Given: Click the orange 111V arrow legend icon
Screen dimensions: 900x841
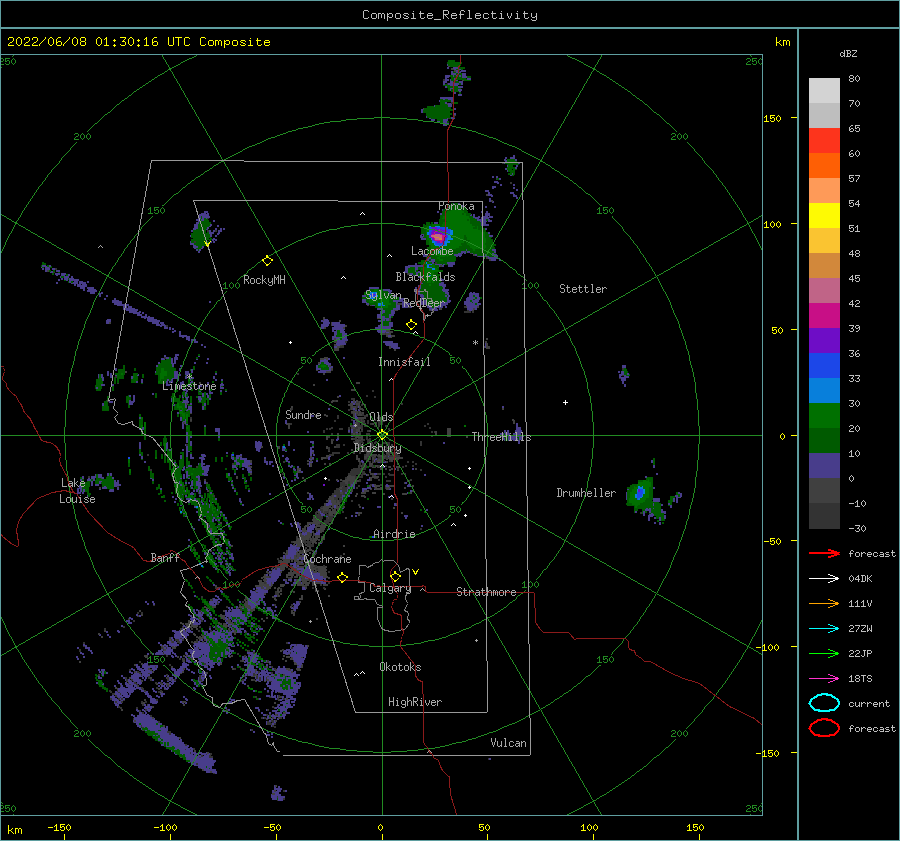Looking at the screenshot, I should coord(824,603).
